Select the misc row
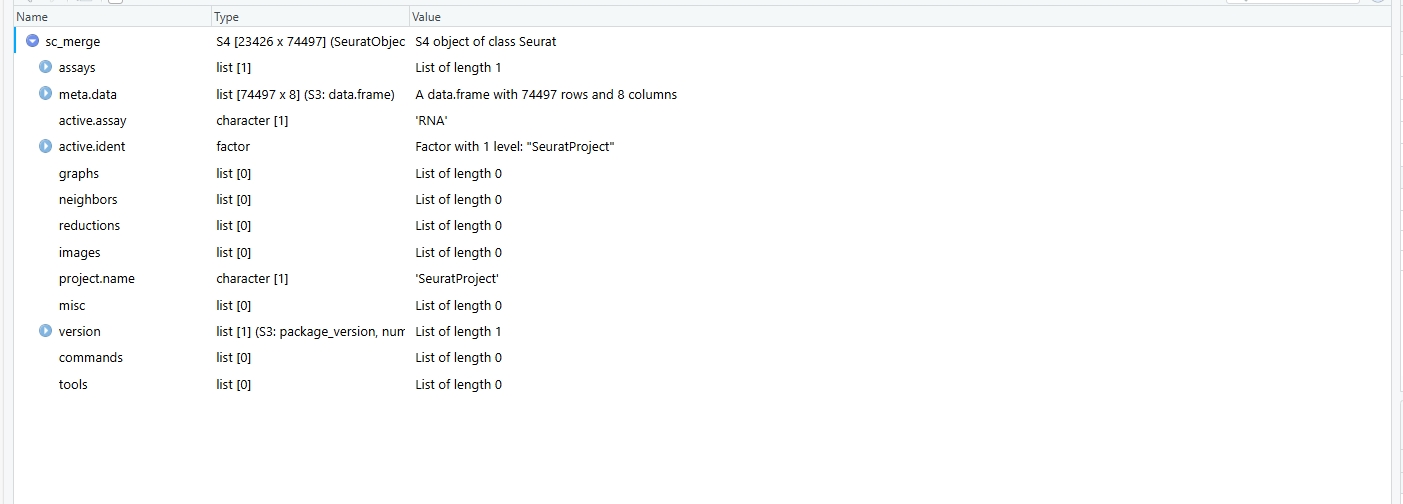 [702, 306]
